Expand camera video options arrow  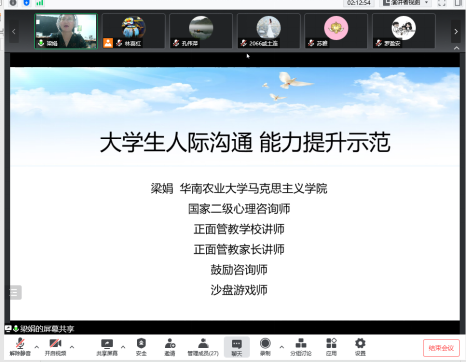[x=72, y=347]
